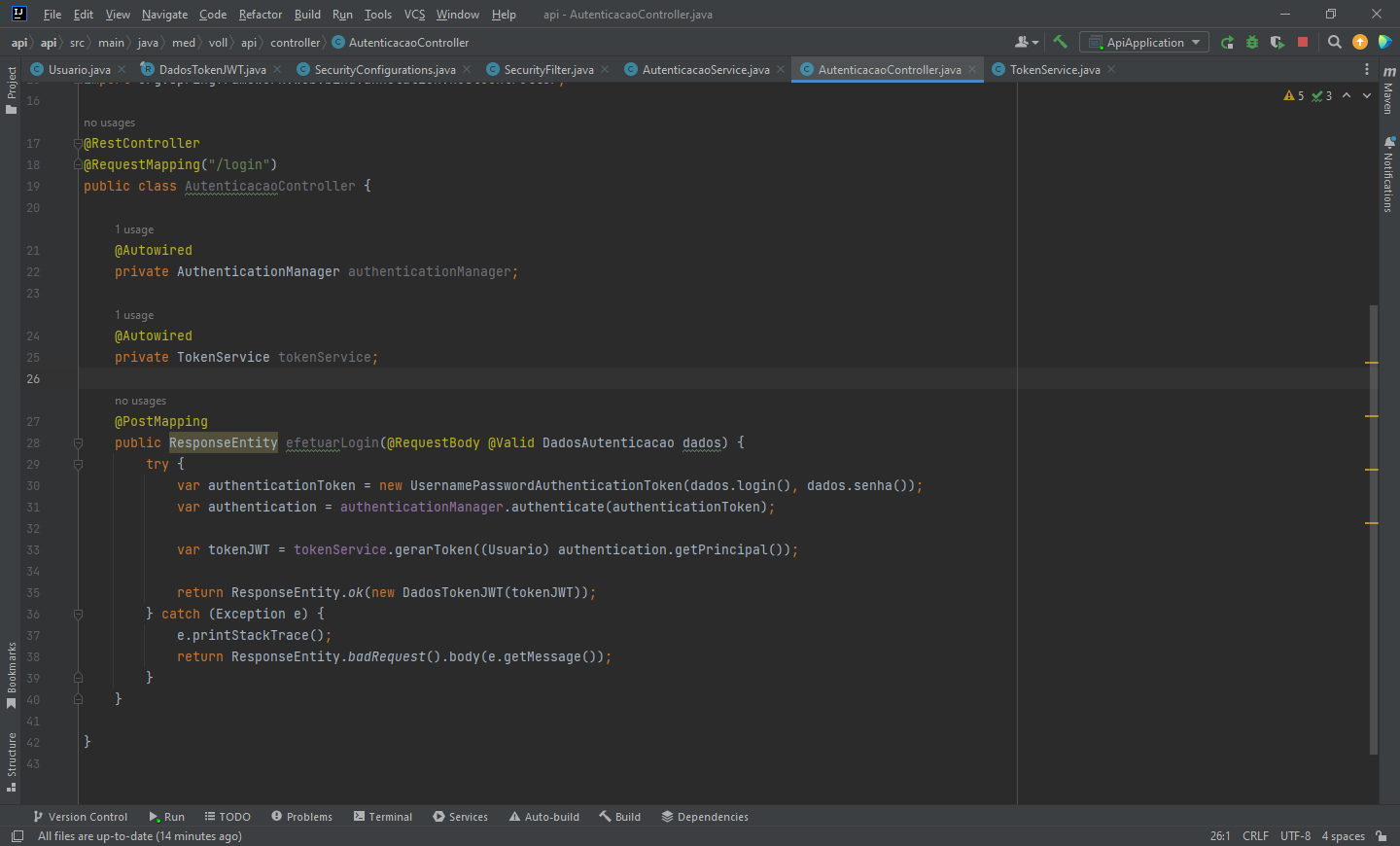Jump to next highlighted error arrow
The image size is (1400, 846).
coord(1367,95)
